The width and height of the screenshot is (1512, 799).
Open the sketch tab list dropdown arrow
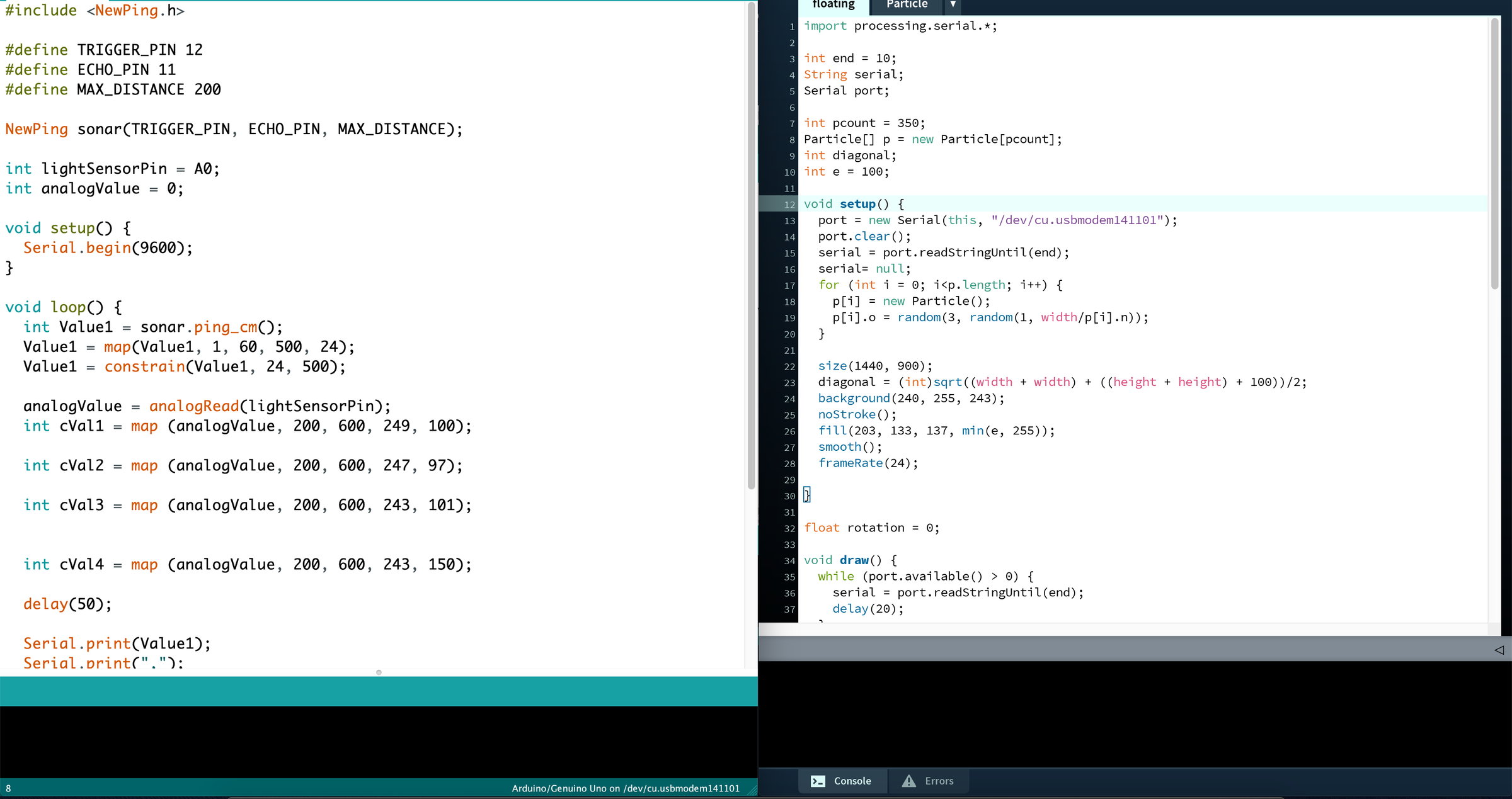953,6
